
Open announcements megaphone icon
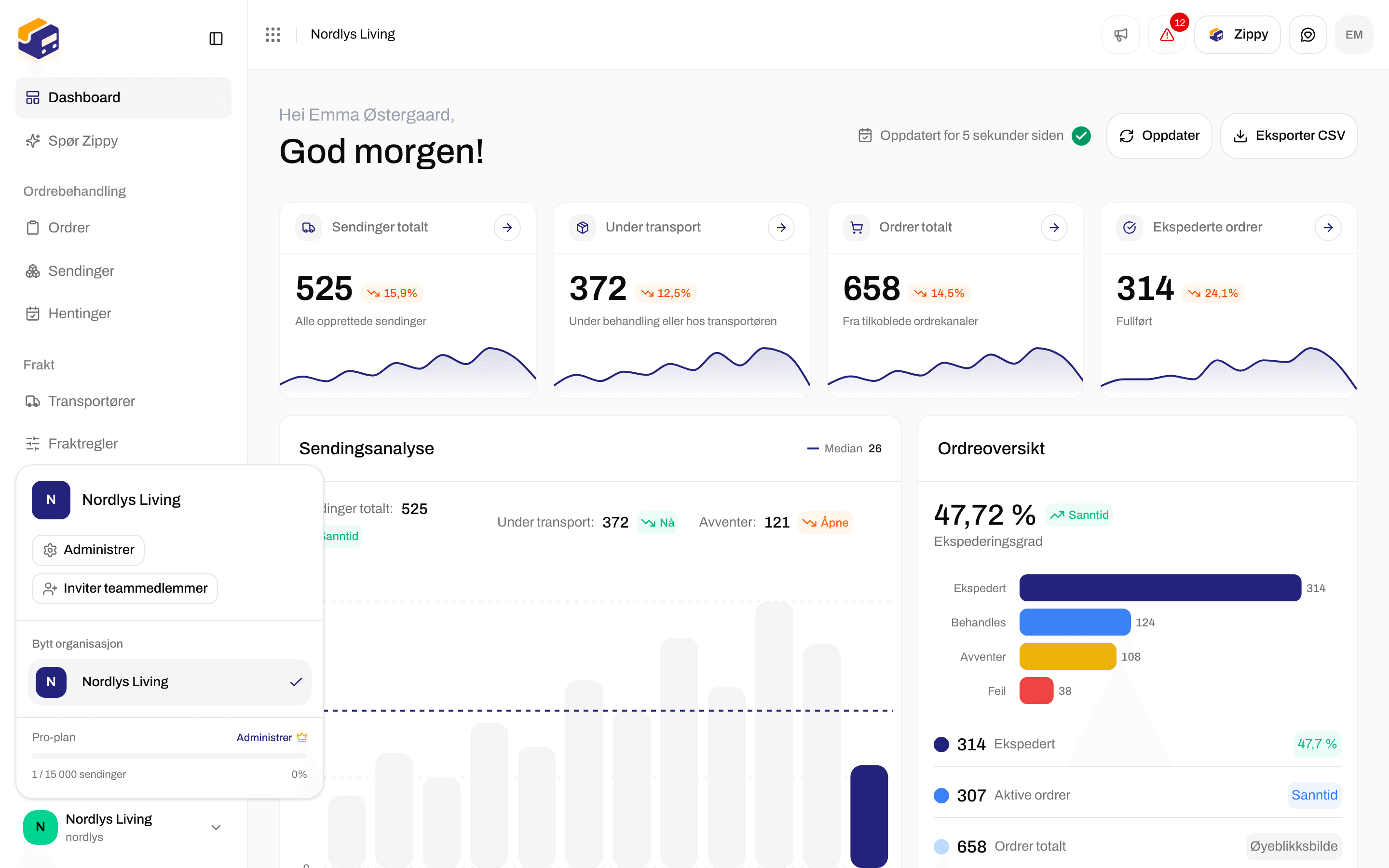tap(1120, 35)
